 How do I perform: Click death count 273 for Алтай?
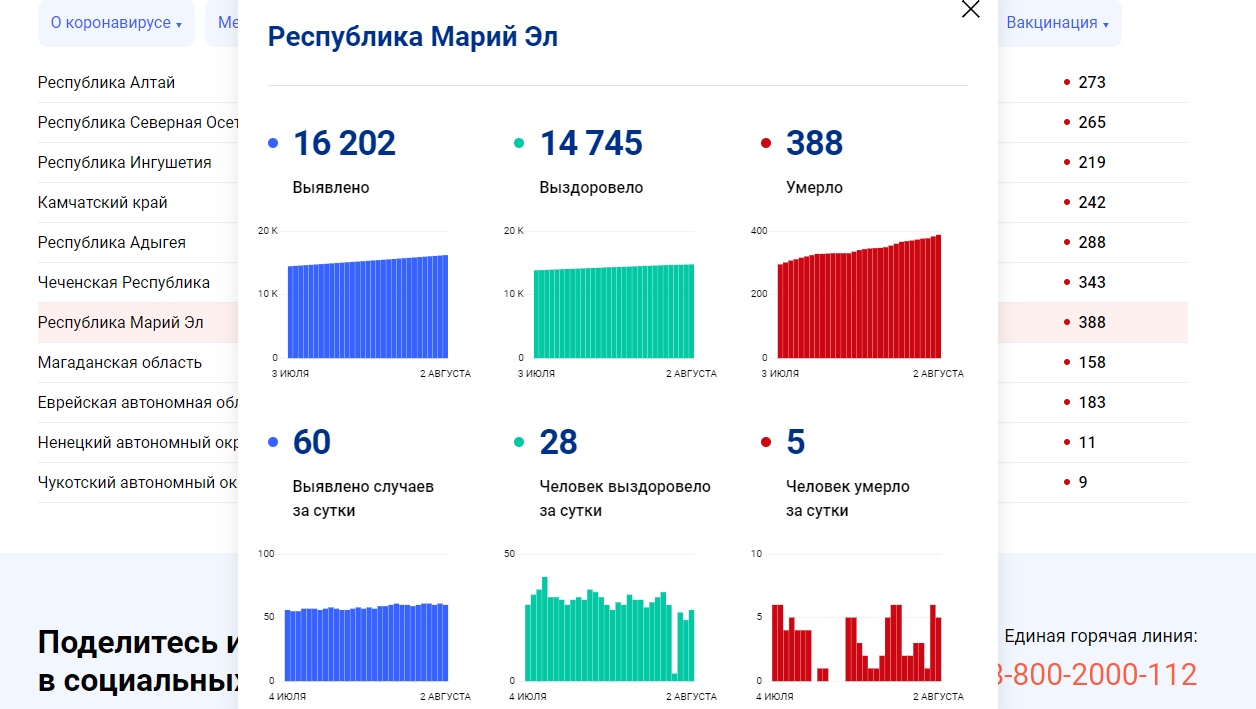pos(1091,82)
